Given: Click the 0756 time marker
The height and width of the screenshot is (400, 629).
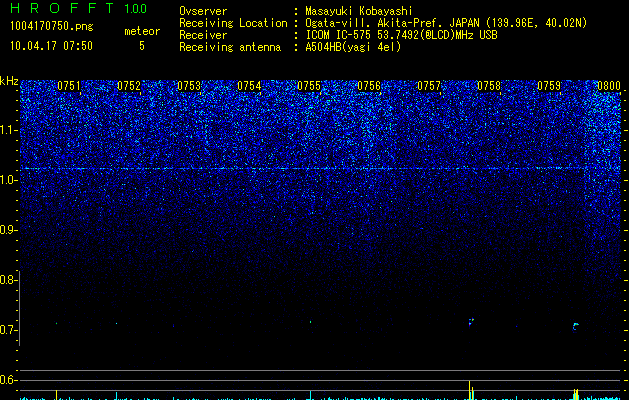Looking at the screenshot, I should click(x=369, y=86).
